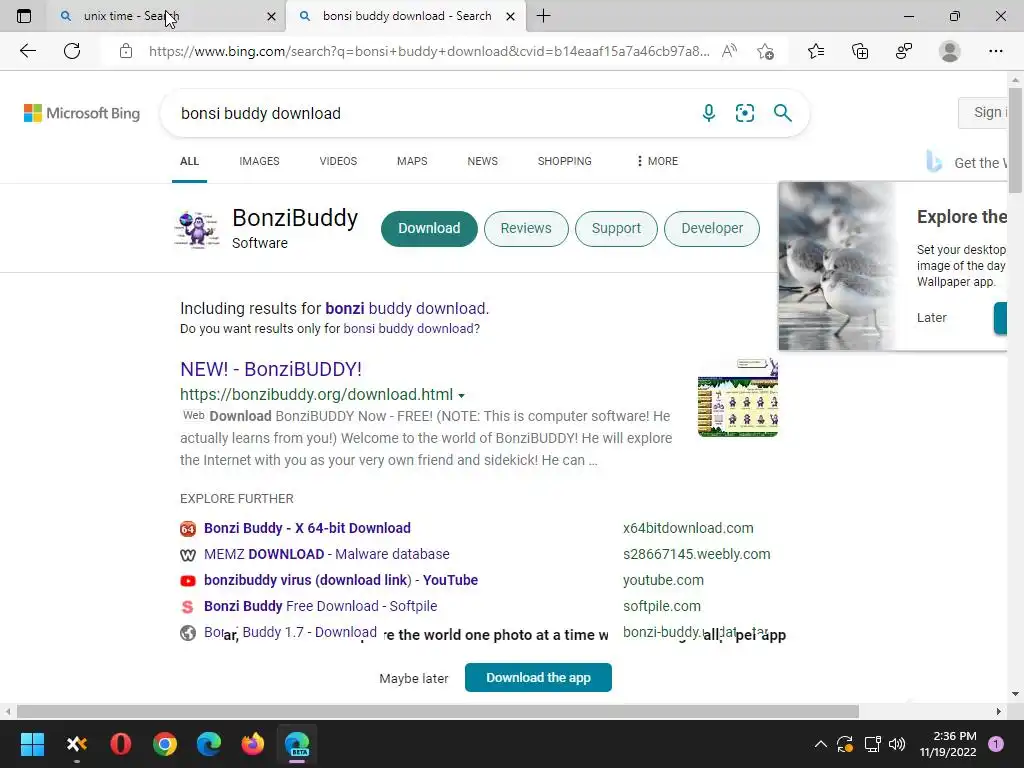Screen dimensions: 1024x768
Task: Open Collections panel
Action: pos(860,51)
